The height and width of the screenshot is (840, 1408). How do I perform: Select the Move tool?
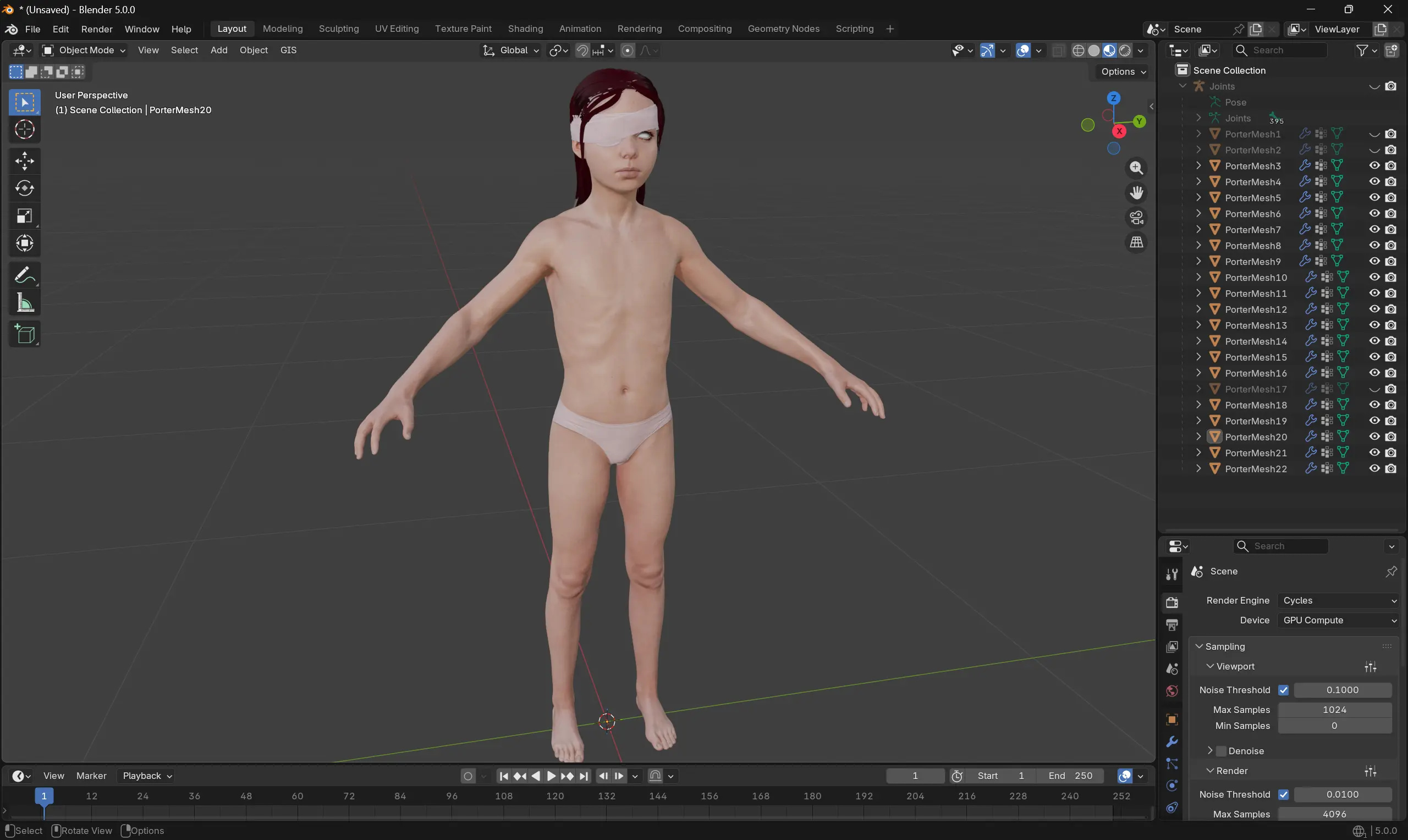pyautogui.click(x=24, y=161)
